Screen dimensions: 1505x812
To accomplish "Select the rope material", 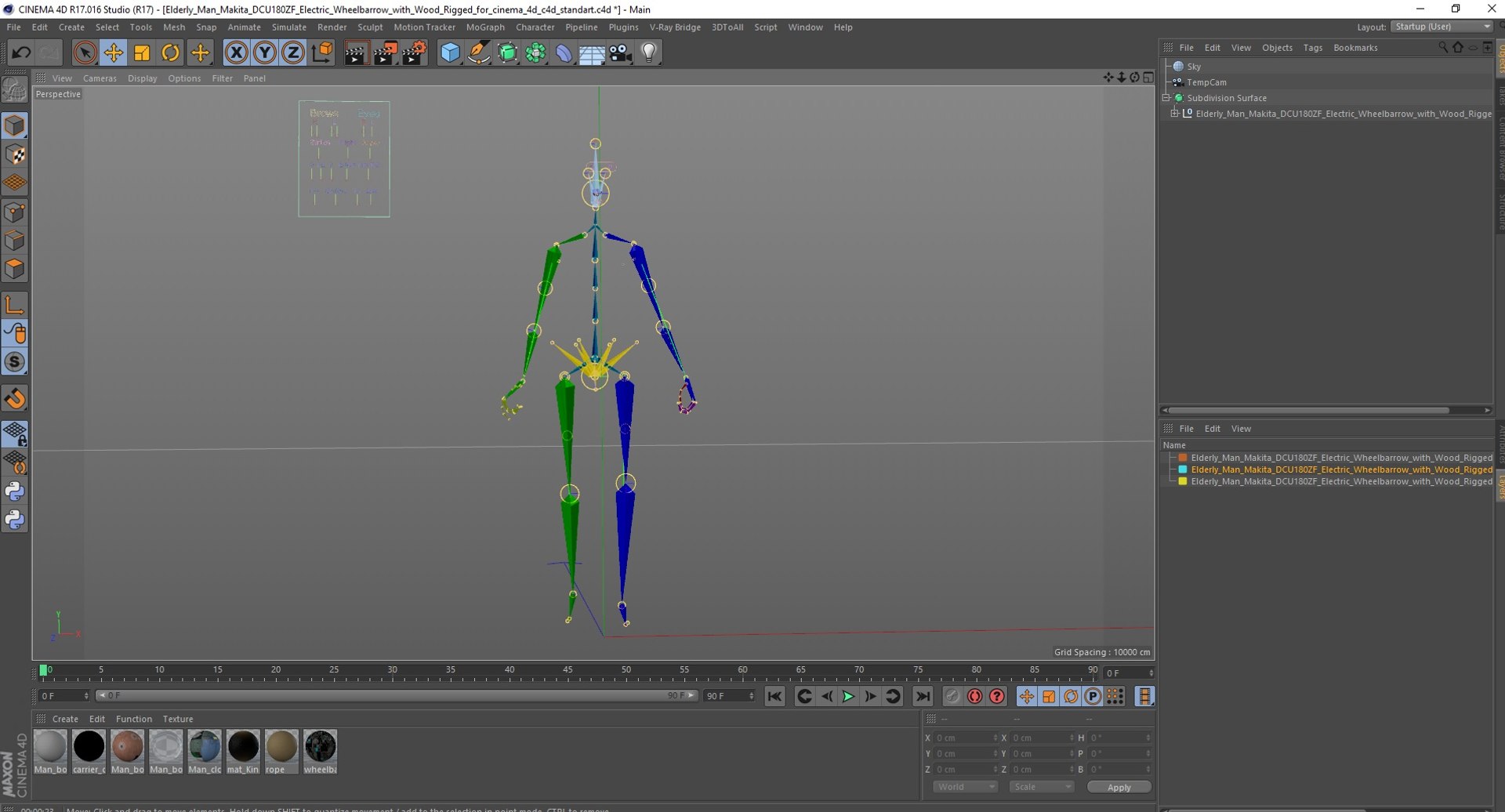I will (x=281, y=752).
